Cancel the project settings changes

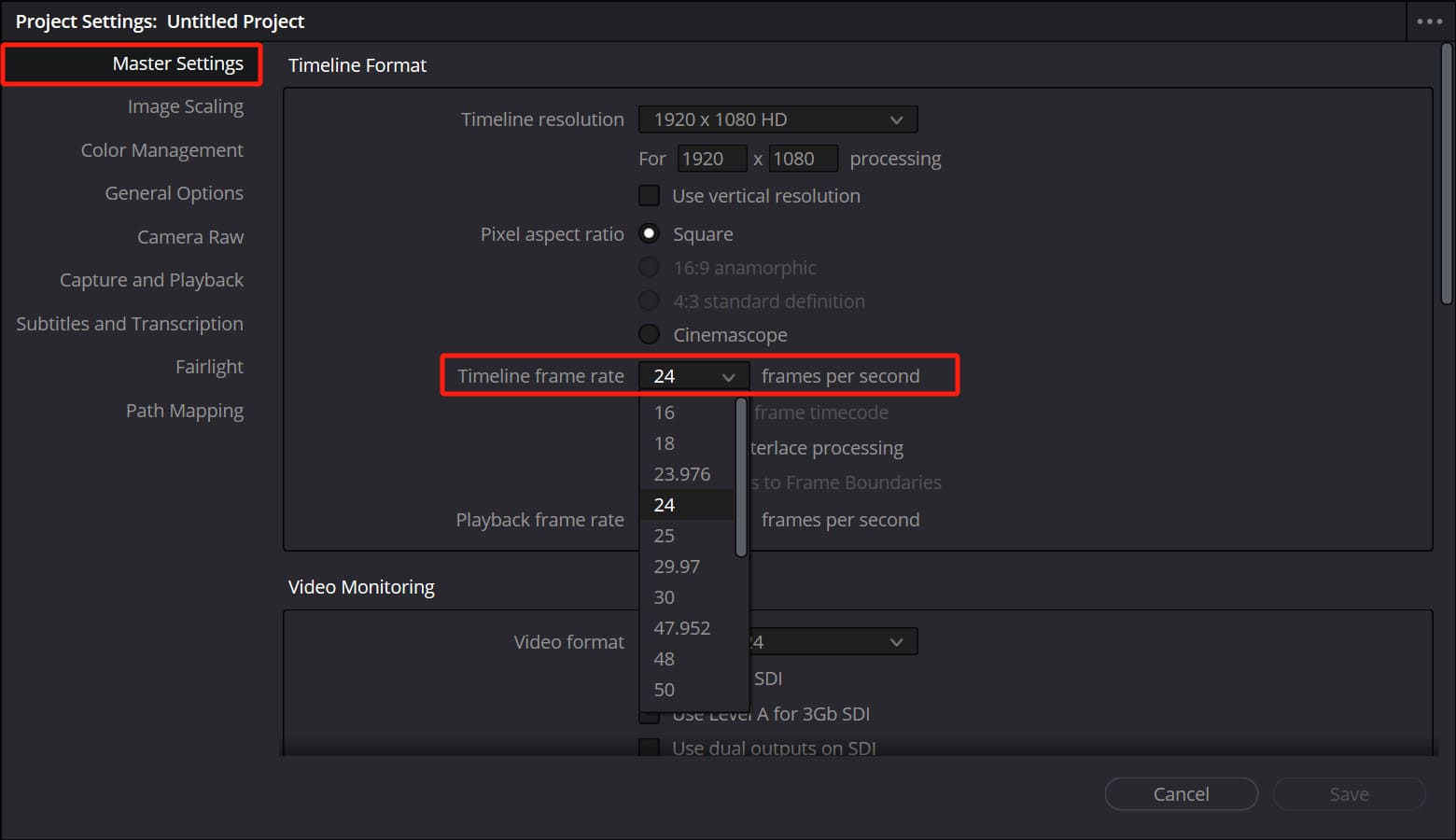click(1181, 793)
